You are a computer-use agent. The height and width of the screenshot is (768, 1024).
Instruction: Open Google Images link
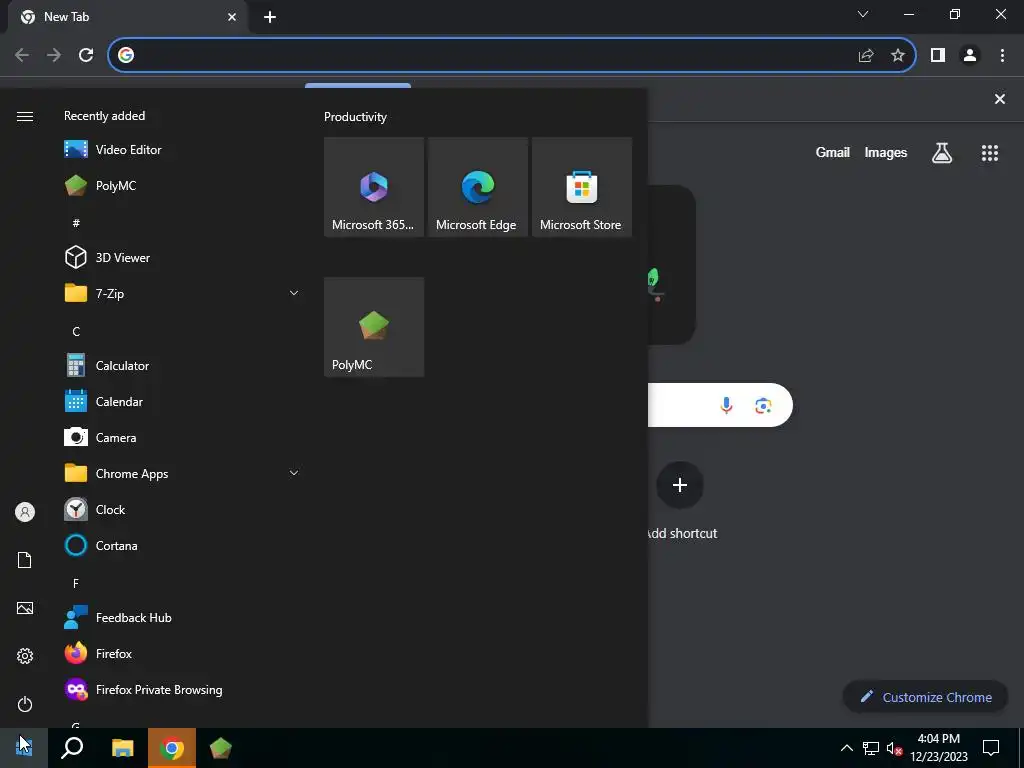(x=886, y=152)
